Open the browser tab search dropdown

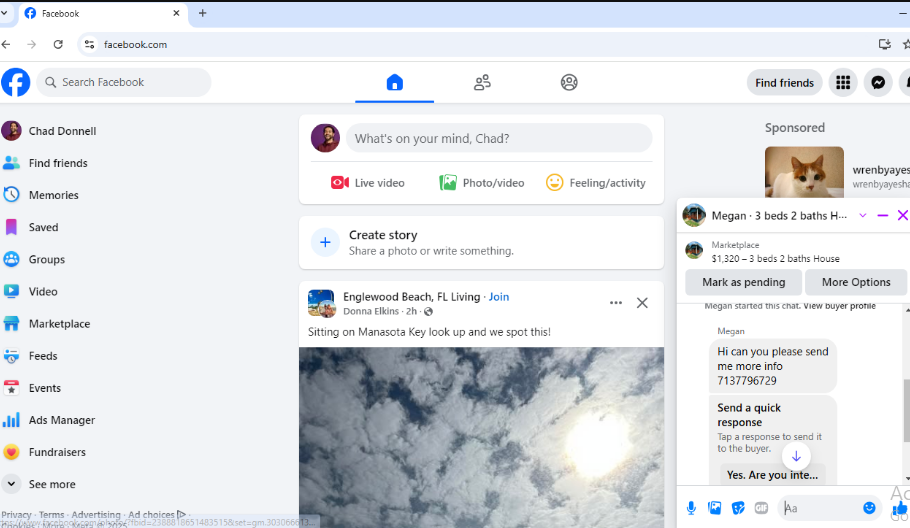[x=4, y=13]
